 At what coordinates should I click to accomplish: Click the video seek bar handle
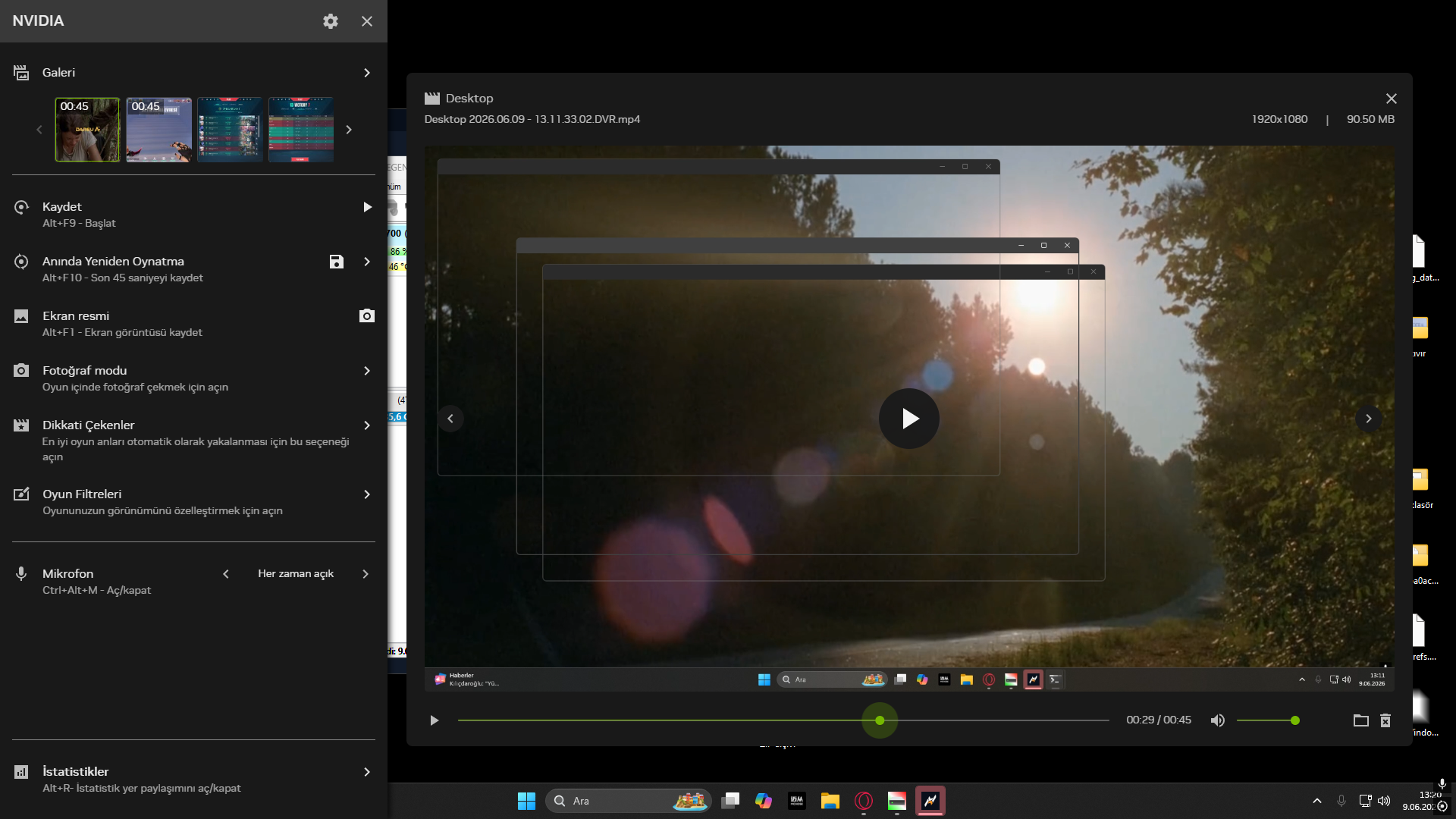coord(880,720)
